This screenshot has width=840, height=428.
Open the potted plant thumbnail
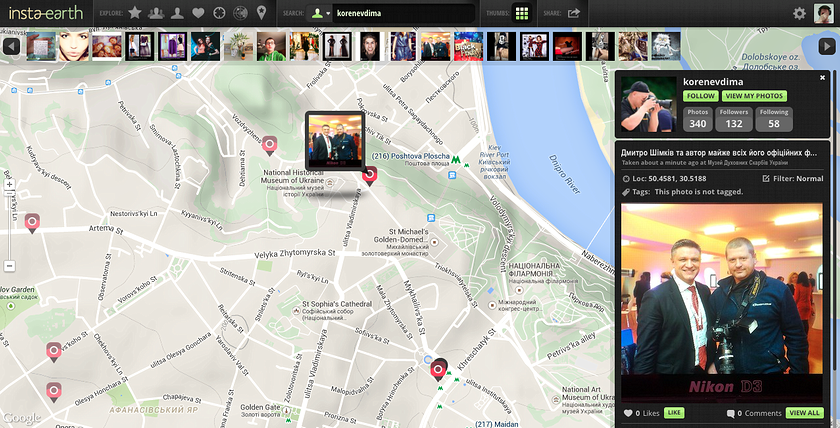238,46
